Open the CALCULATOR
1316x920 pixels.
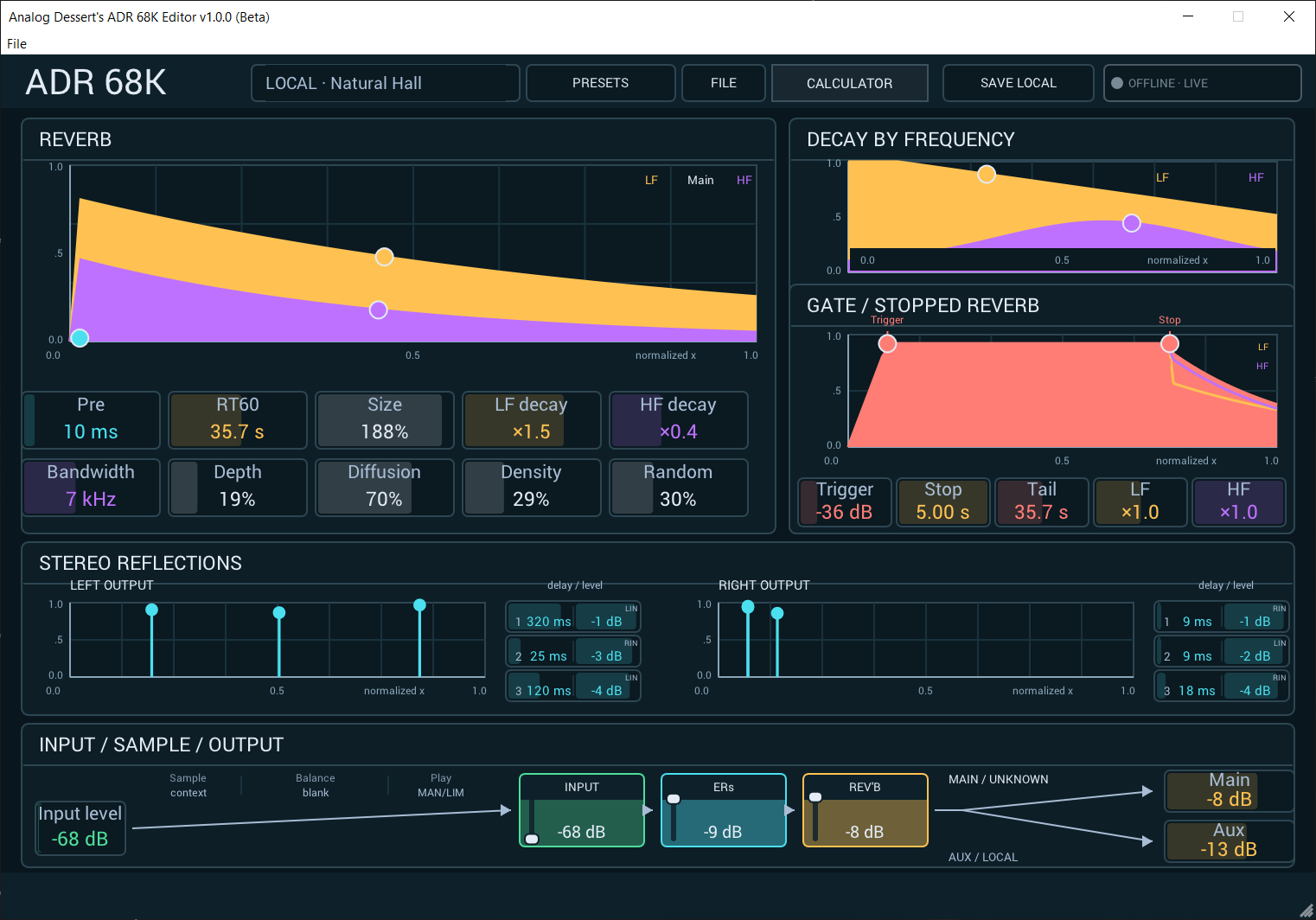coord(849,83)
